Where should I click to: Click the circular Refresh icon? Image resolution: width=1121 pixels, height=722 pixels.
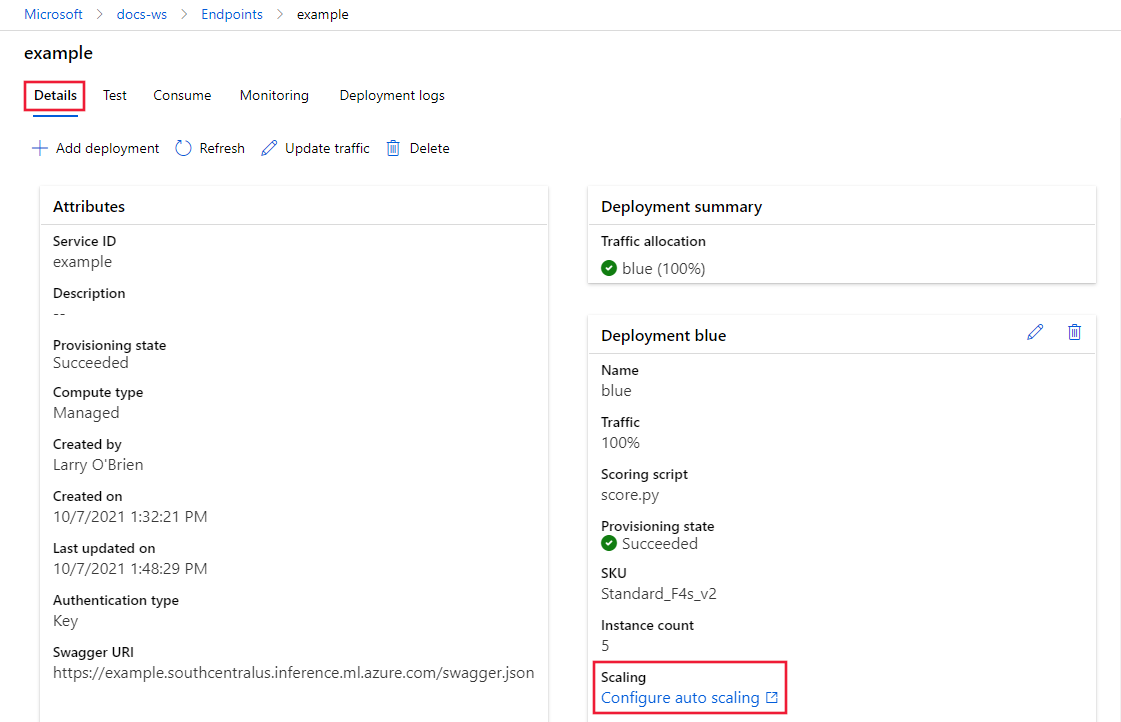coord(183,148)
